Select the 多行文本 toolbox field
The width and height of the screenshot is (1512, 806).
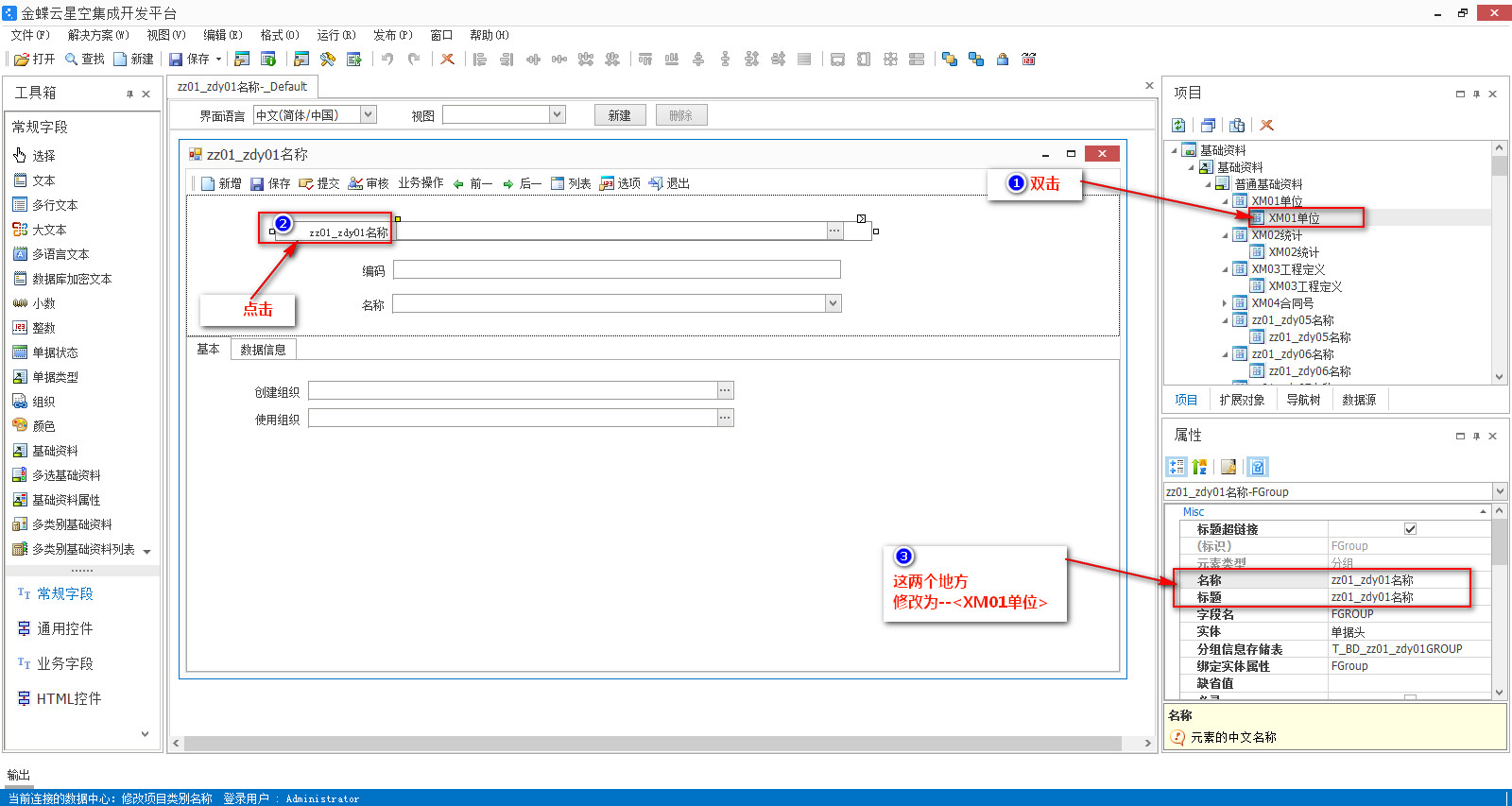point(54,205)
